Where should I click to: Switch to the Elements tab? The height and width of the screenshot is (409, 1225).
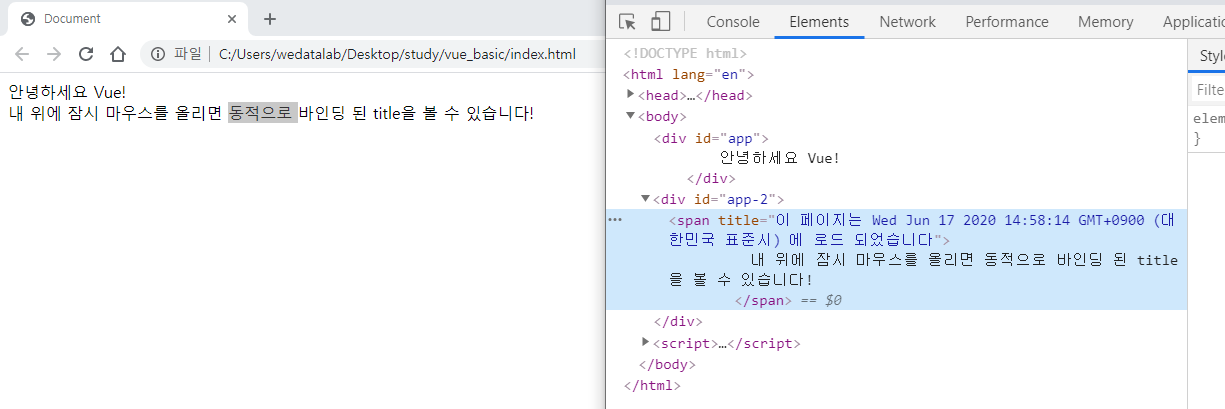[819, 22]
